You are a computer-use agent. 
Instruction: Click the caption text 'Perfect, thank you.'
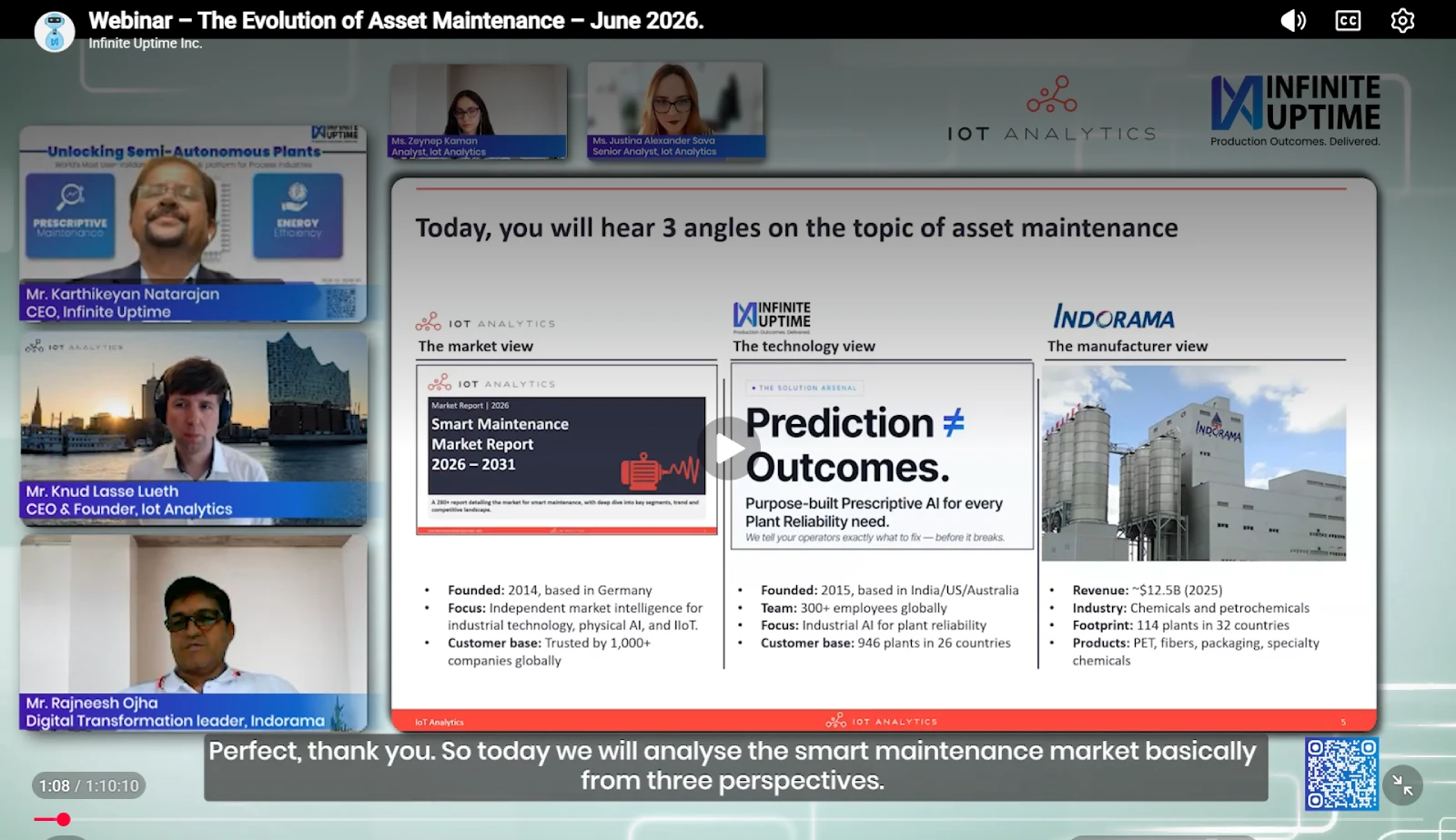click(321, 751)
